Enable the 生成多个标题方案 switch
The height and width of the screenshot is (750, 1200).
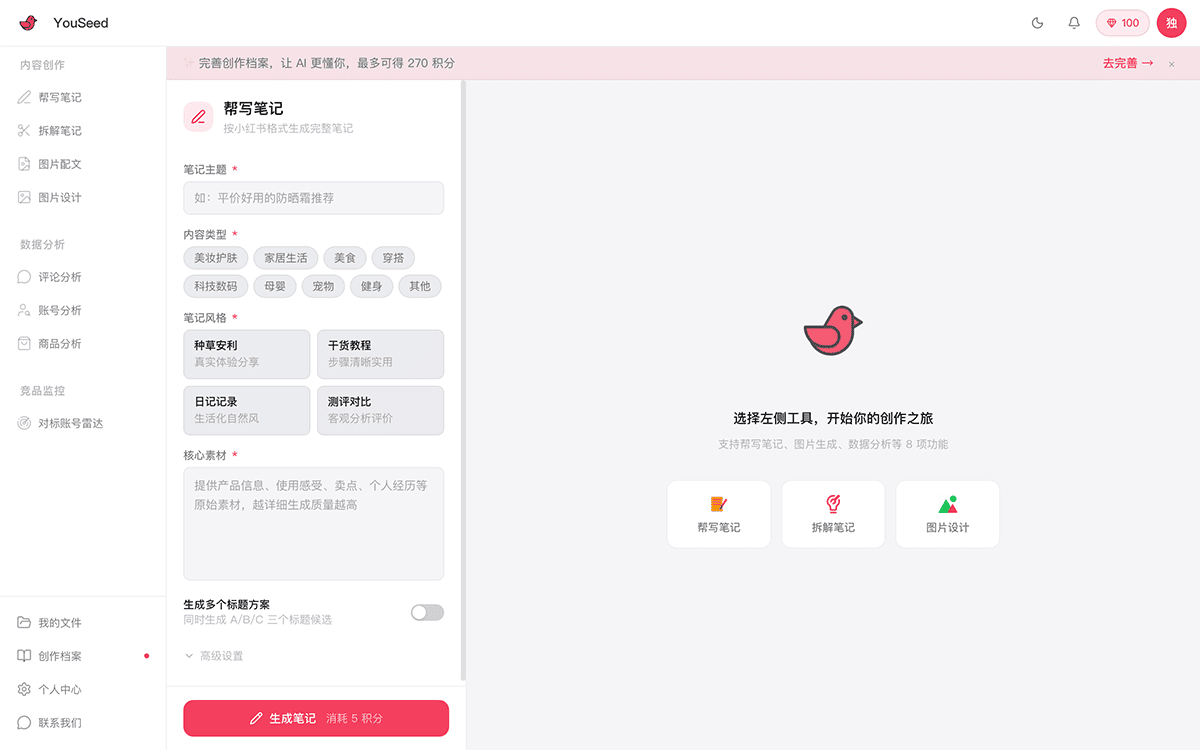click(427, 612)
